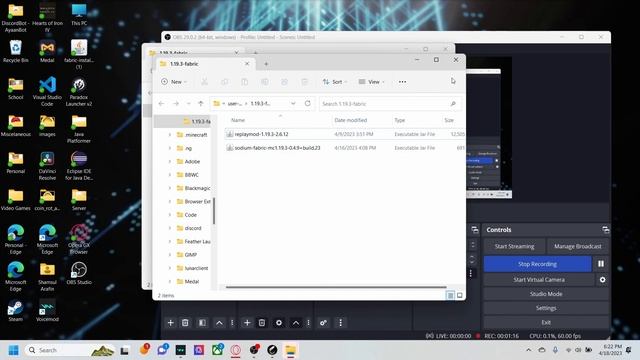Open recent locations dropdown beside forward arrow
Viewport: 640px width, 360px height.
188,104
